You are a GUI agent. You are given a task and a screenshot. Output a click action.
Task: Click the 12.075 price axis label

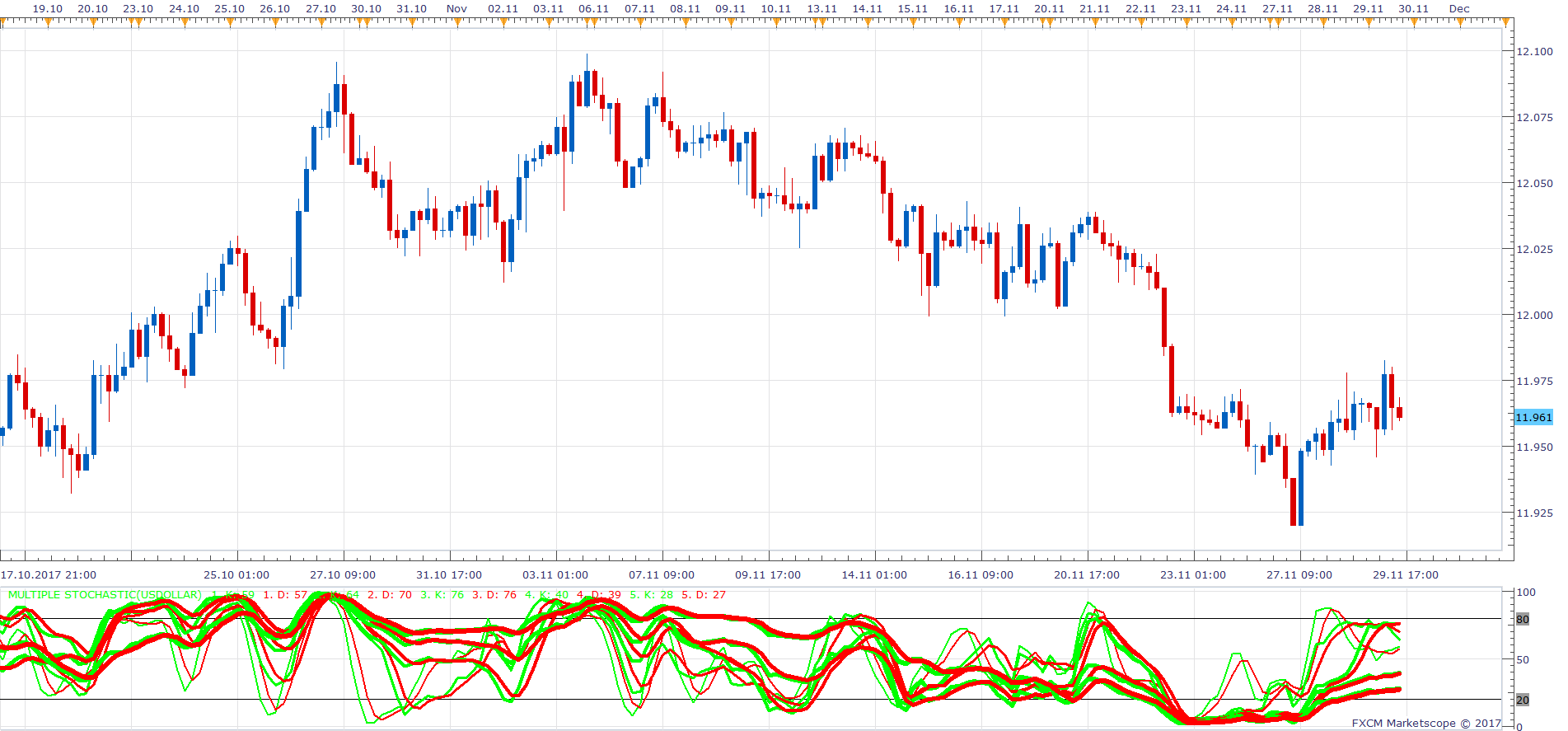click(1534, 117)
